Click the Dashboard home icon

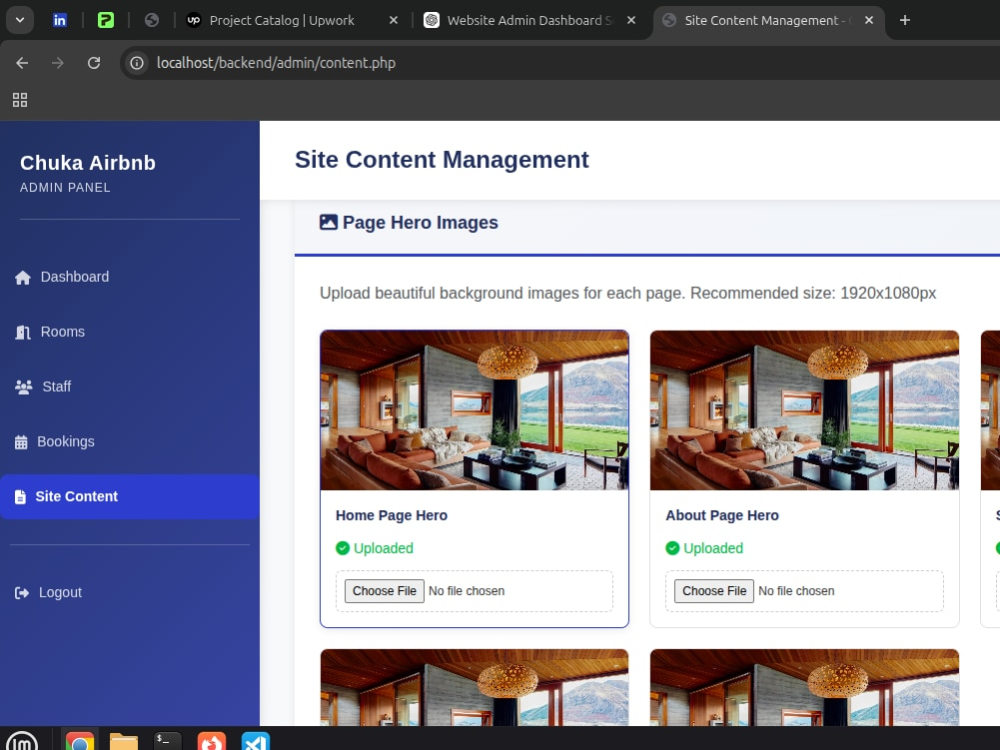click(x=23, y=277)
